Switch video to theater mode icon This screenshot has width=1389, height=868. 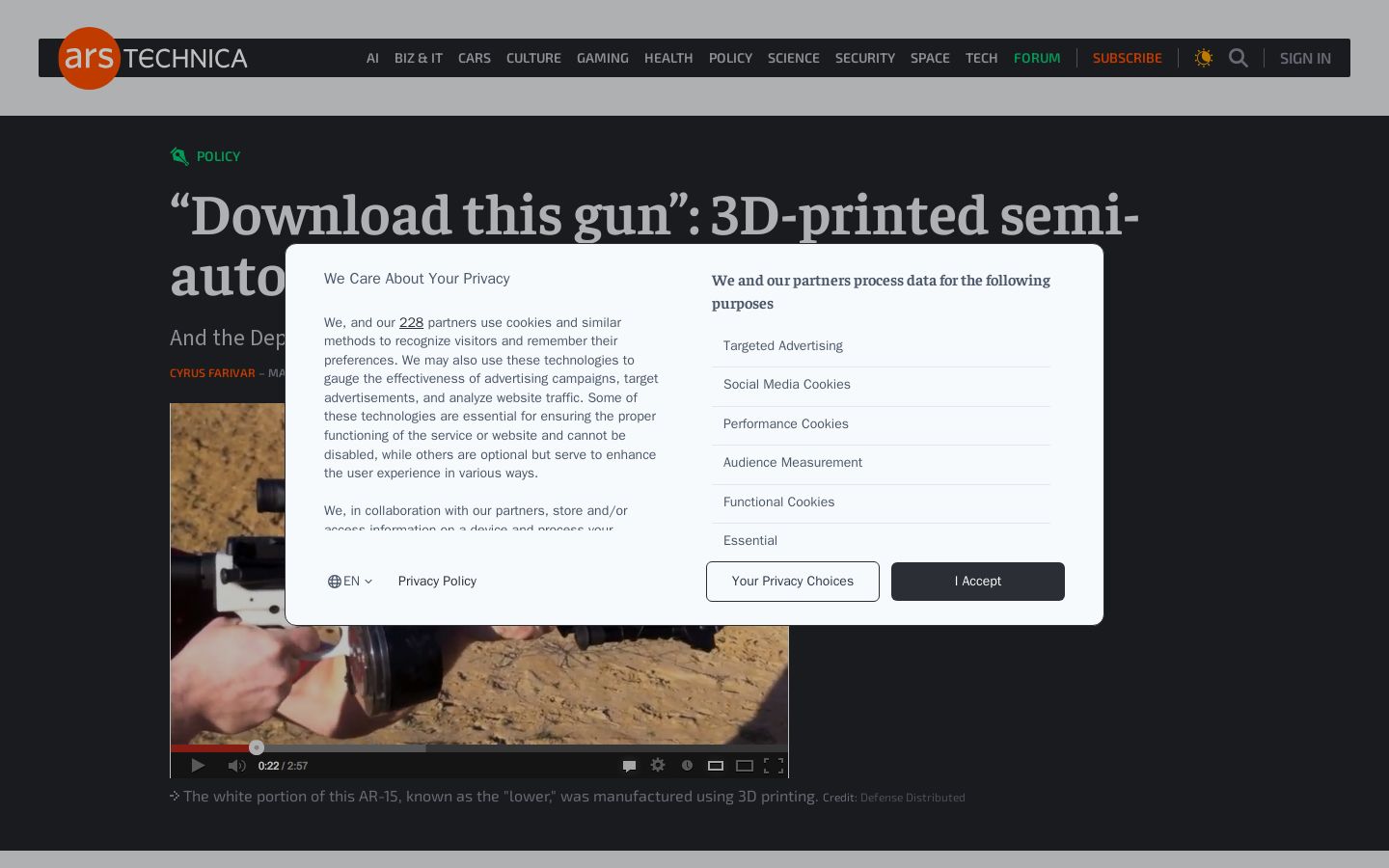pos(716,766)
